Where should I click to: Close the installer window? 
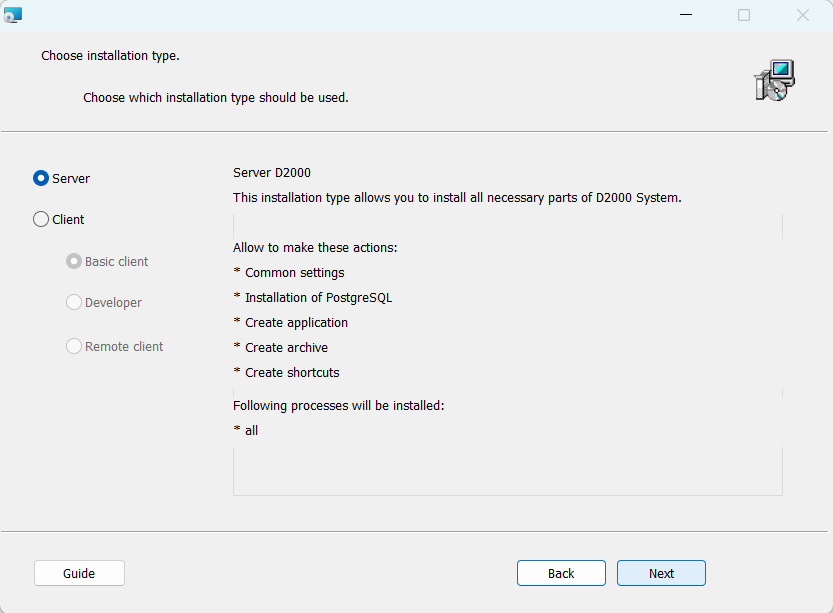coord(802,15)
